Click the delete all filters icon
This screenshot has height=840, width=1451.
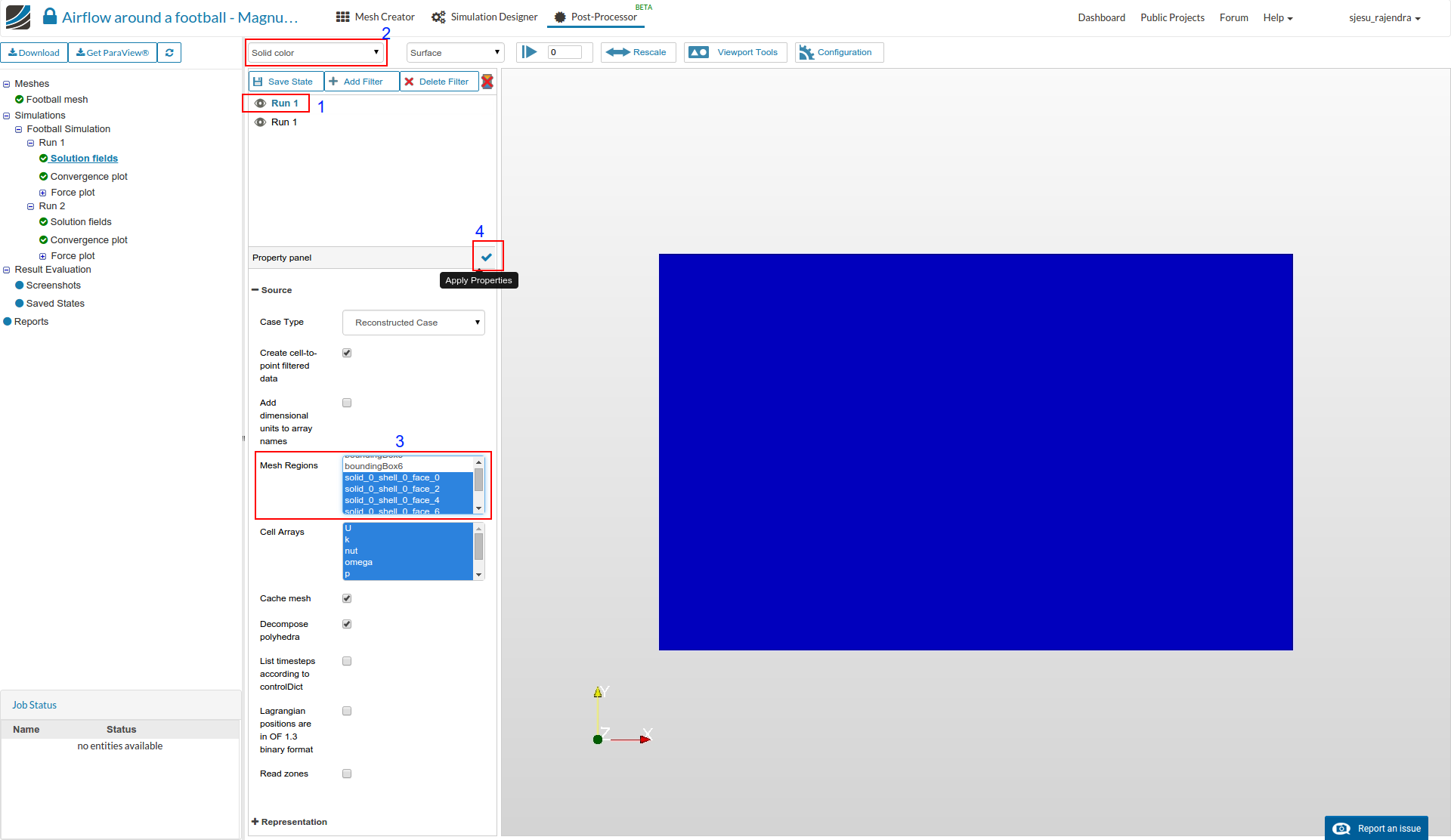coord(487,82)
